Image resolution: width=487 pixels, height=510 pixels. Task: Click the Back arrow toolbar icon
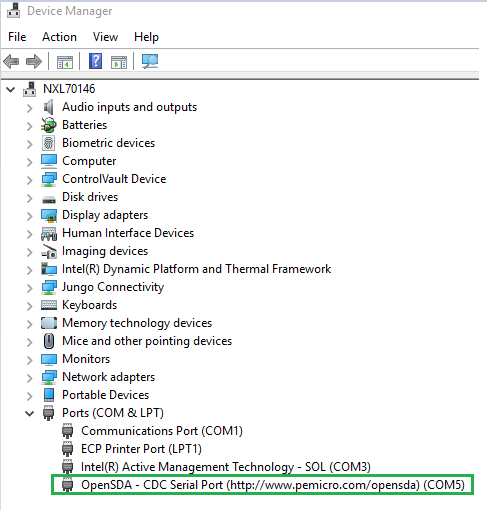(x=11, y=62)
